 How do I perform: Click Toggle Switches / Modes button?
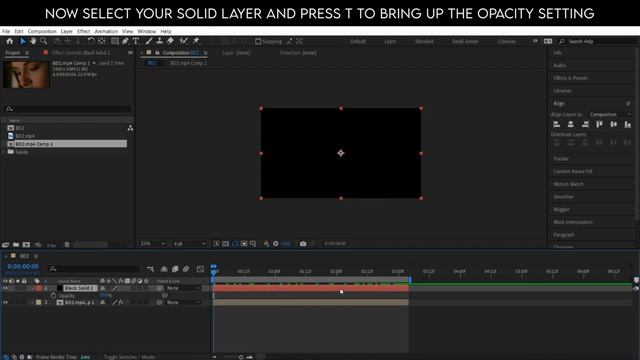click(x=129, y=357)
